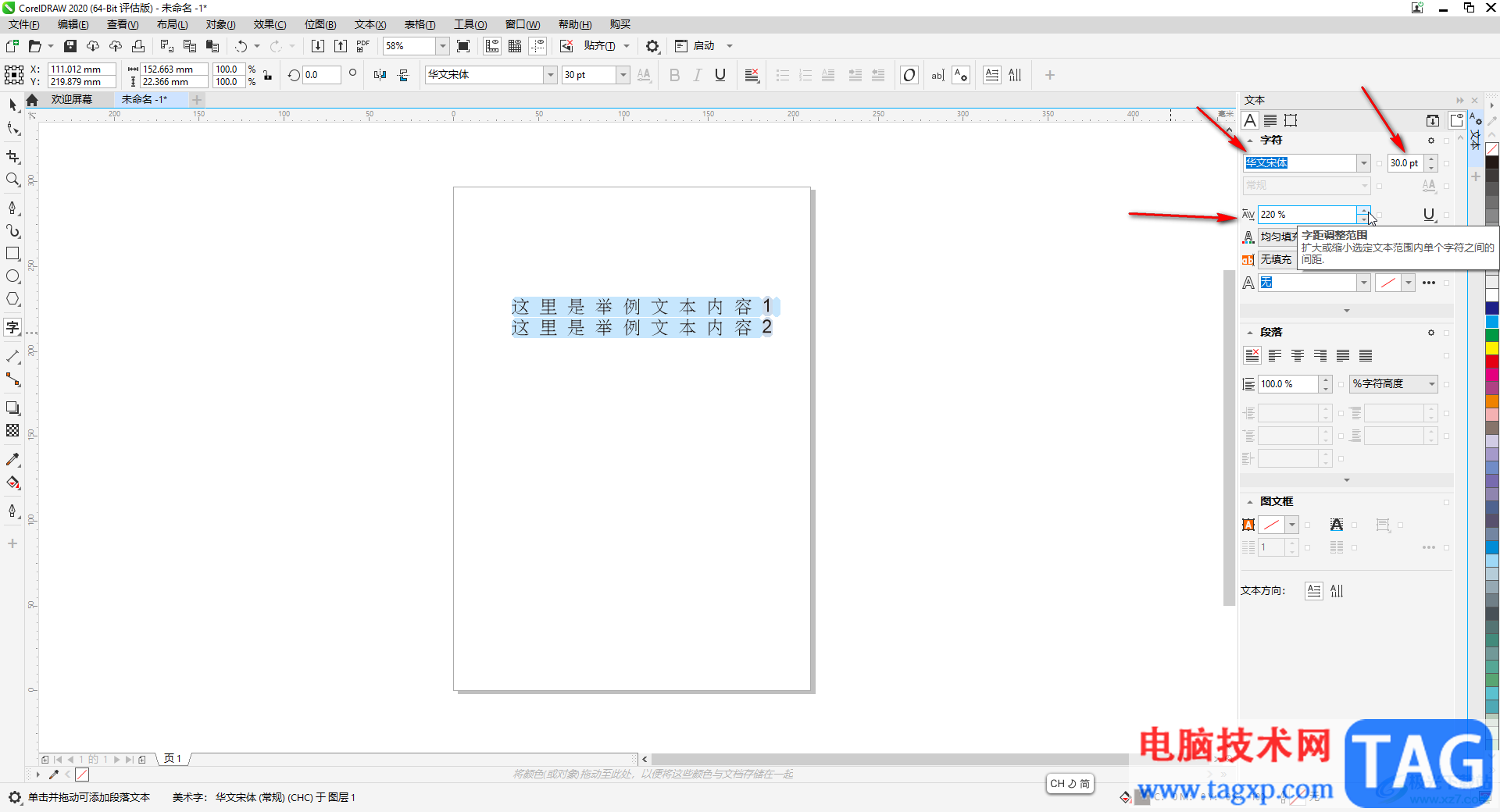Select the Text tool in the toolbox
The width and height of the screenshot is (1500, 812).
[12, 327]
